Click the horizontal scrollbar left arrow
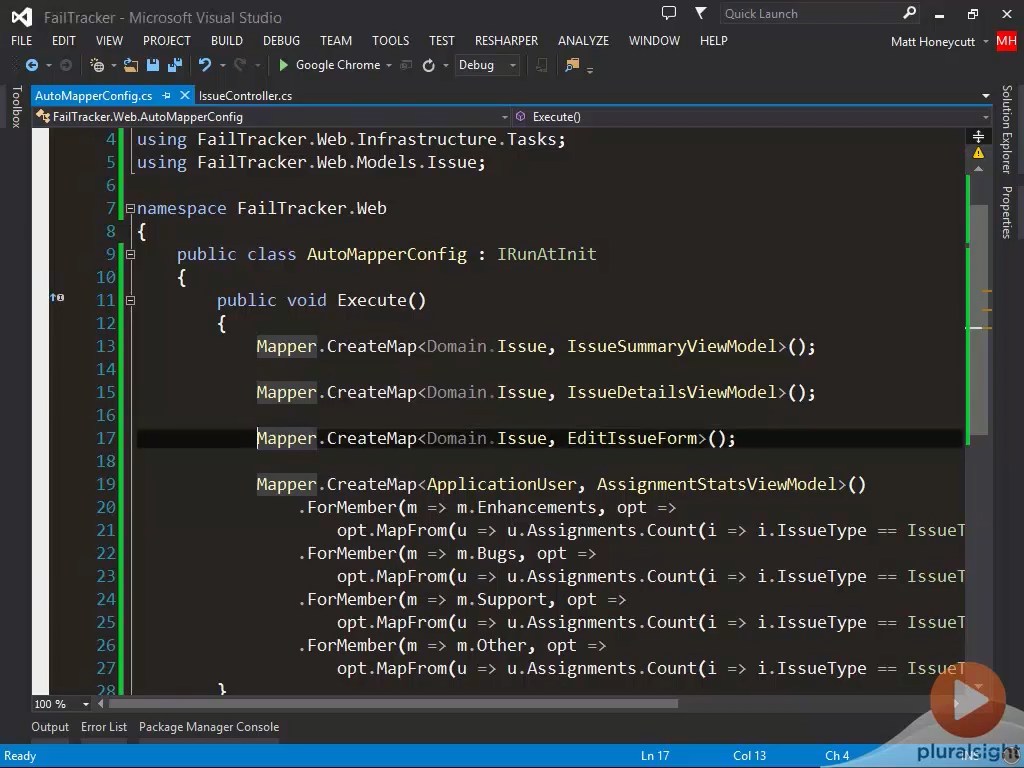 pyautogui.click(x=101, y=704)
